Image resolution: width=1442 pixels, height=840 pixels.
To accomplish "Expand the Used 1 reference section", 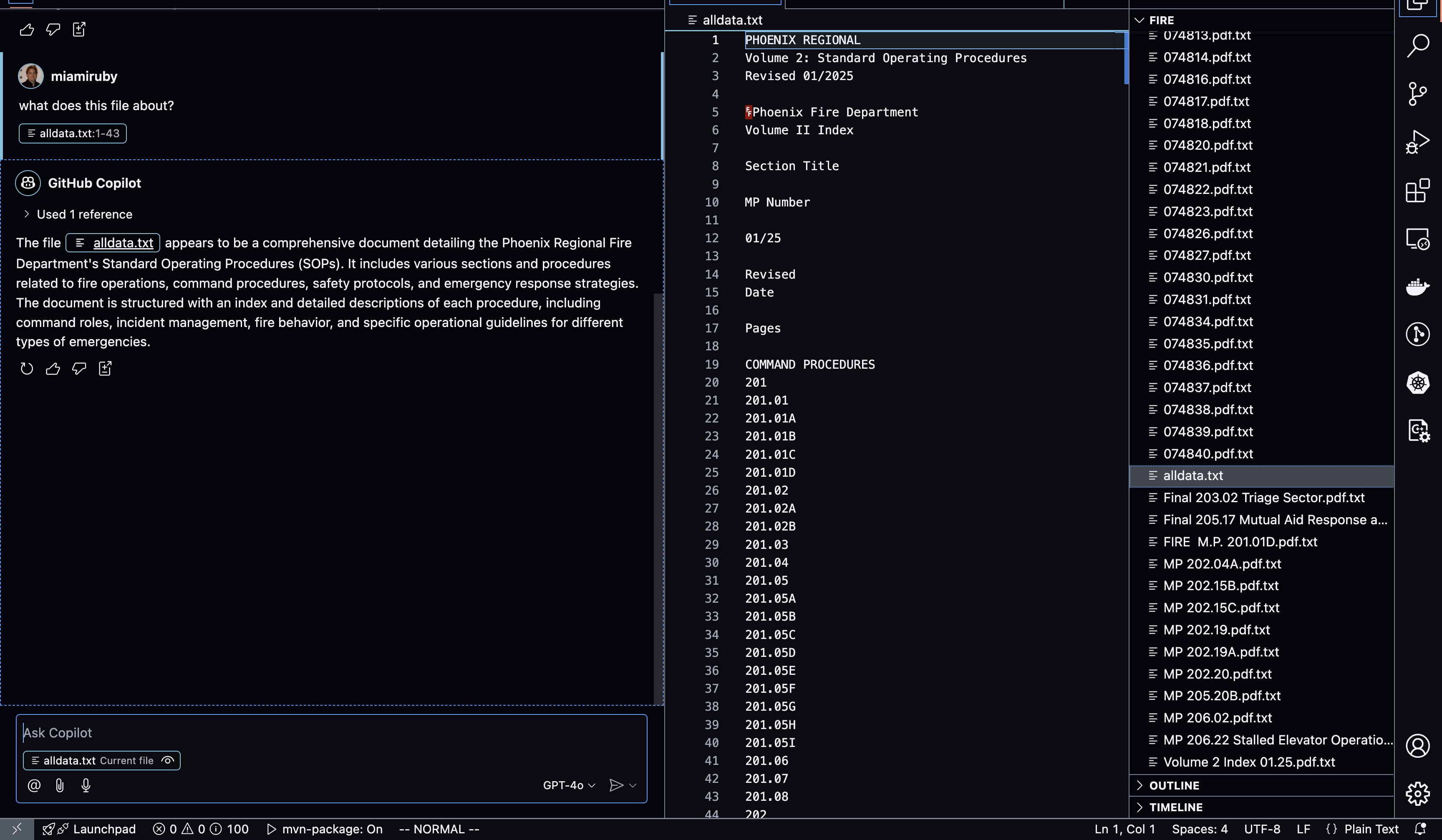I will pyautogui.click(x=84, y=214).
